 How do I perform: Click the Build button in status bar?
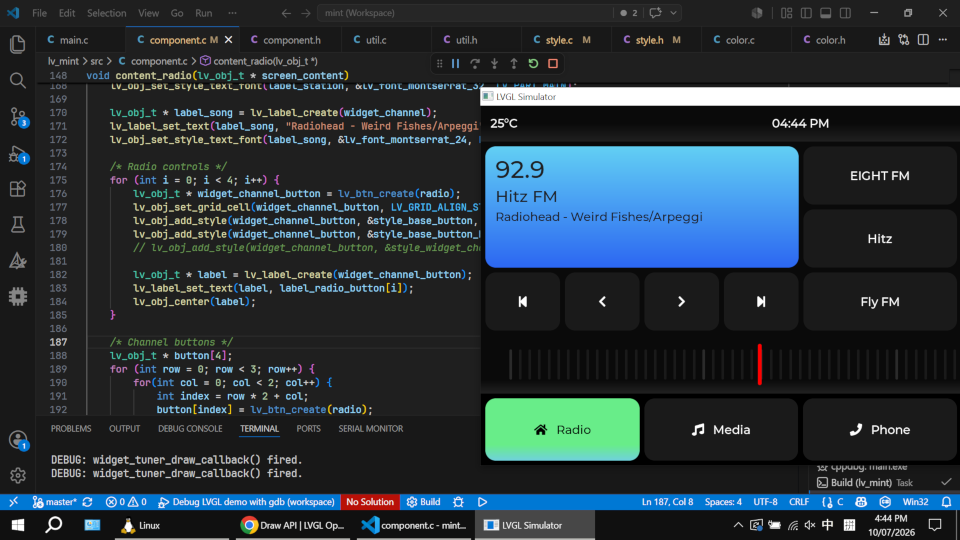coord(424,502)
